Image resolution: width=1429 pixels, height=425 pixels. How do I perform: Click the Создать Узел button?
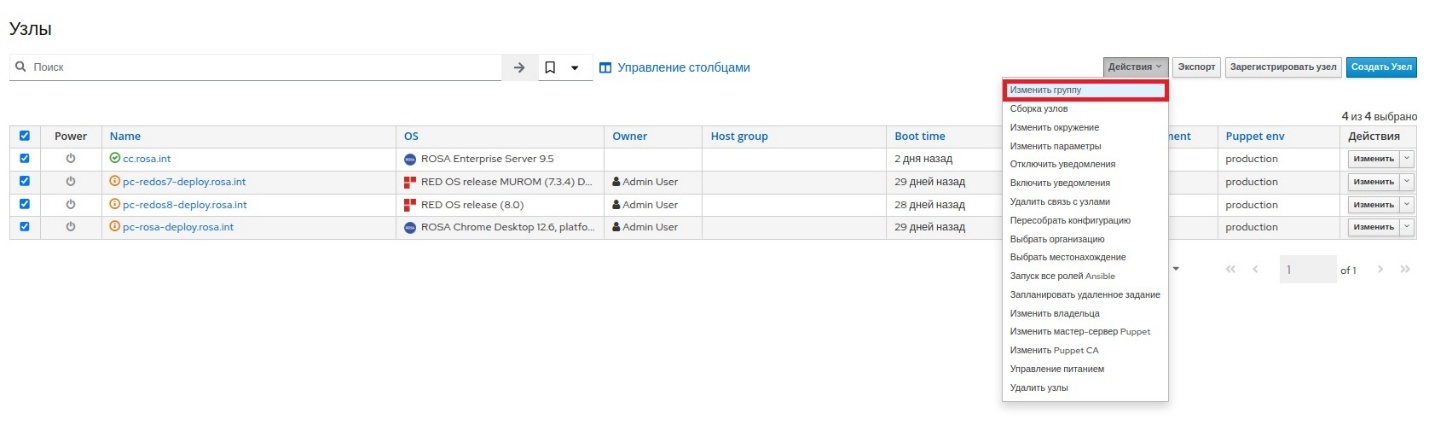click(x=1381, y=67)
